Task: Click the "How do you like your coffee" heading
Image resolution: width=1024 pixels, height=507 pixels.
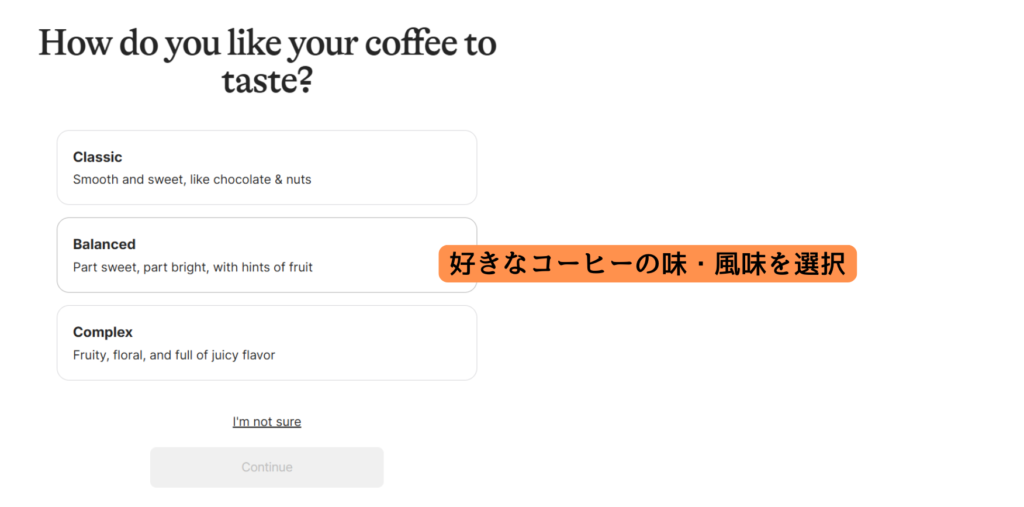Action: [x=267, y=61]
